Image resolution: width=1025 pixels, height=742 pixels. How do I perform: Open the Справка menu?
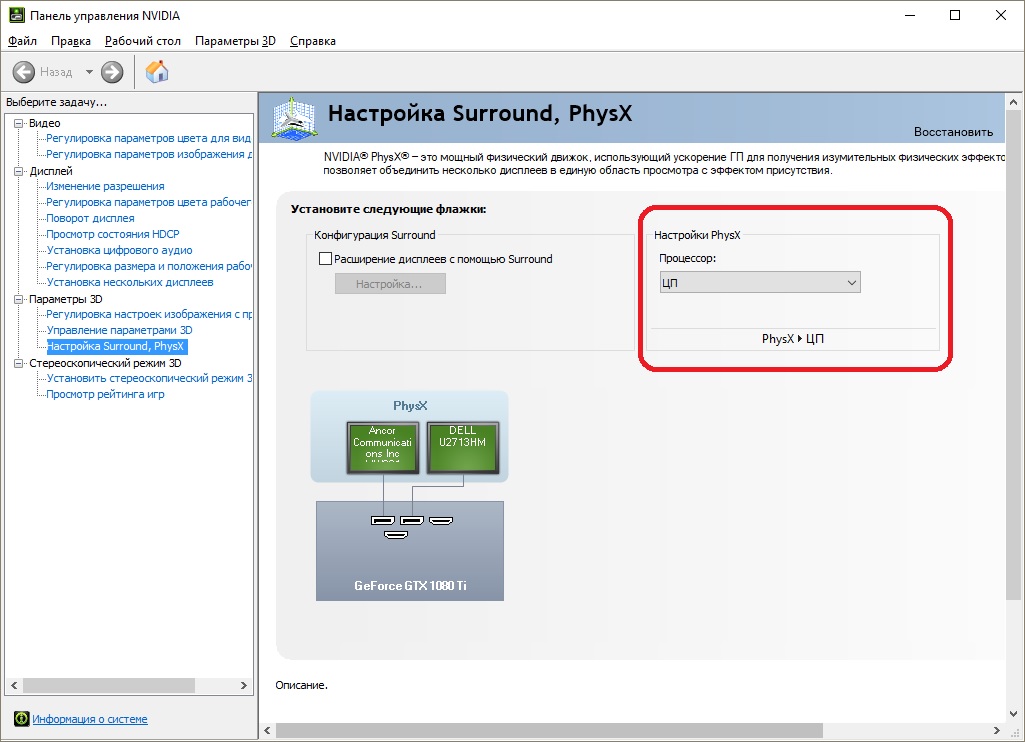(312, 41)
